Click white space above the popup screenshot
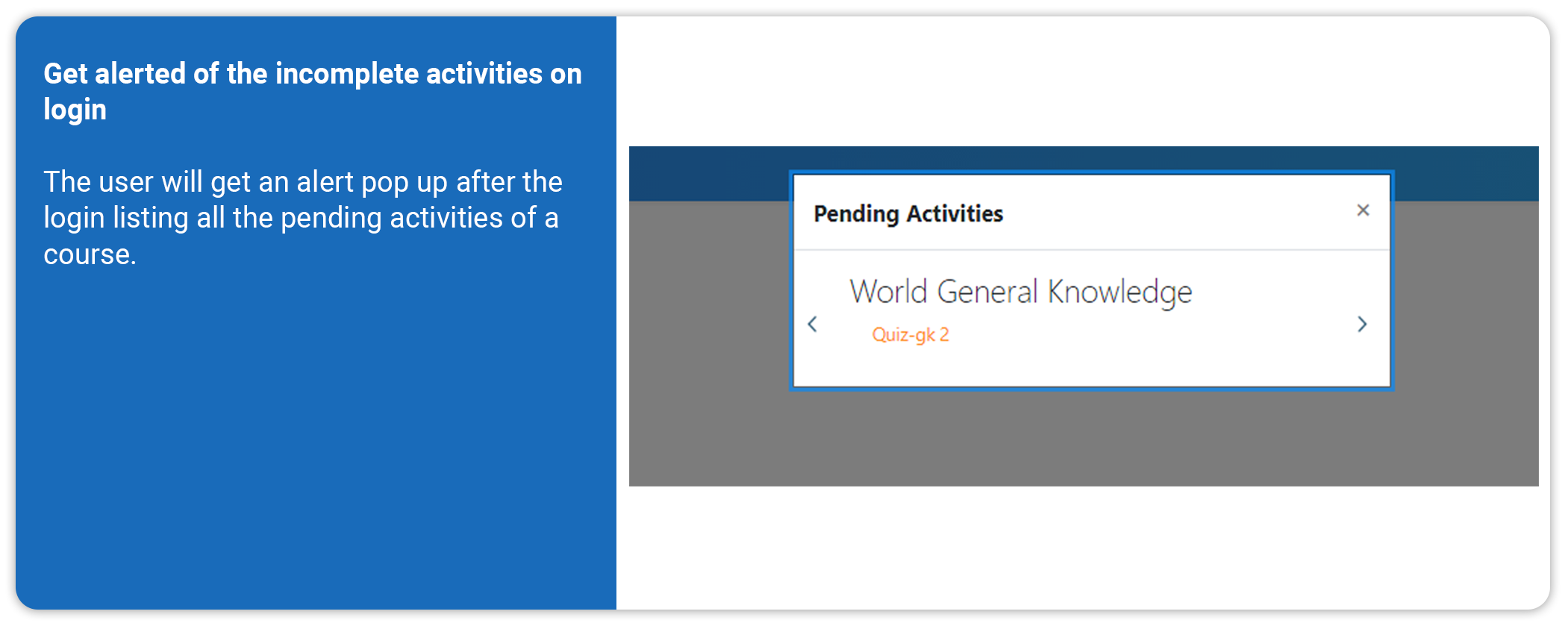This screenshot has height=626, width=1568. point(1082,82)
